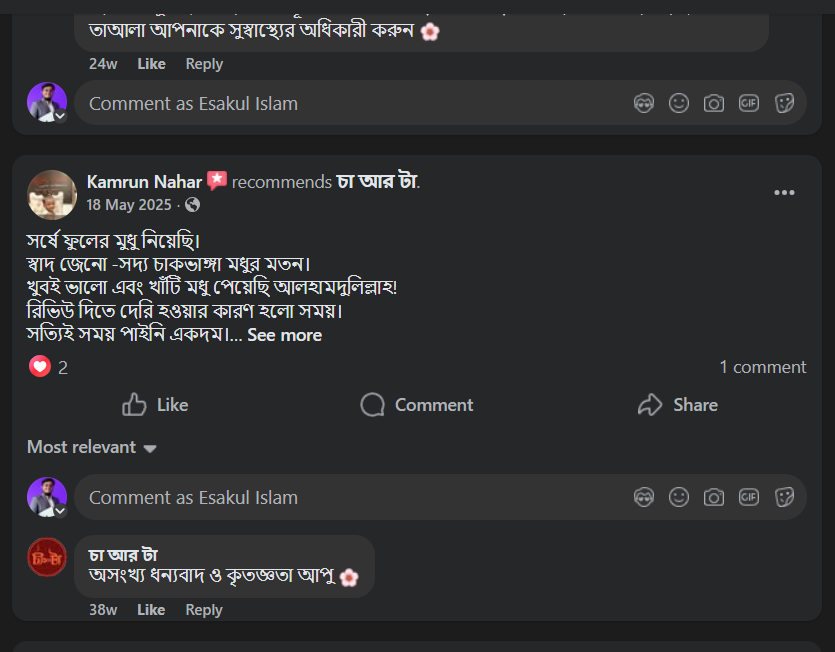Like the চা আর টা comment
The image size is (835, 652).
(151, 609)
